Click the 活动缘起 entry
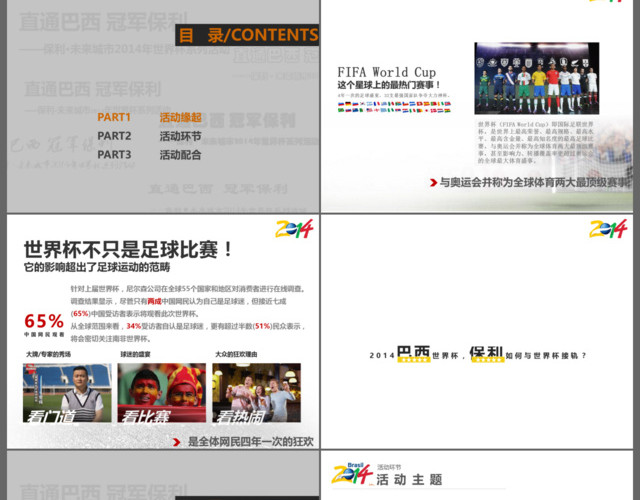The image size is (640, 500). pos(180,118)
